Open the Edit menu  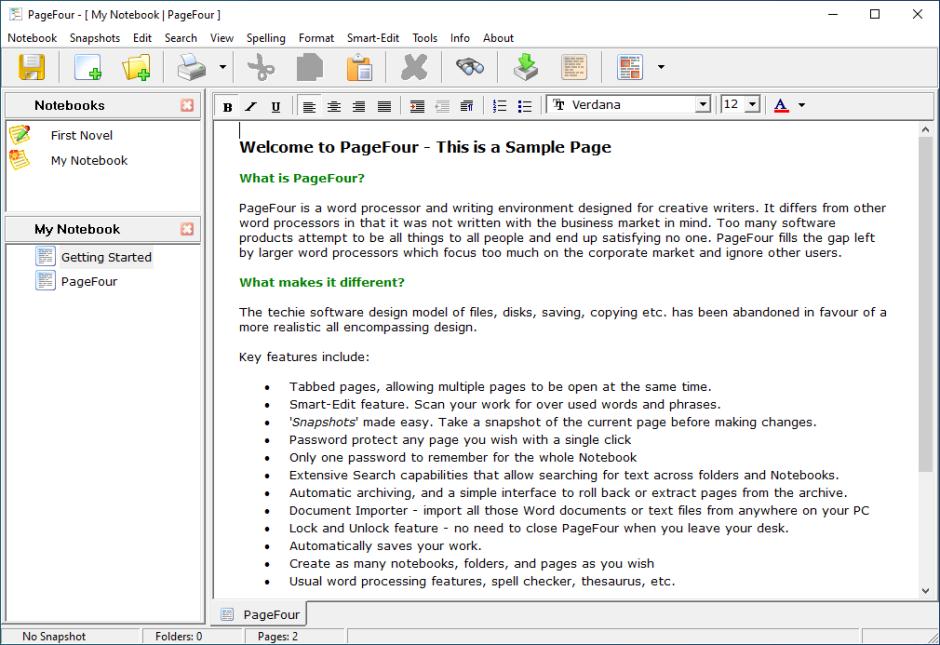[142, 38]
